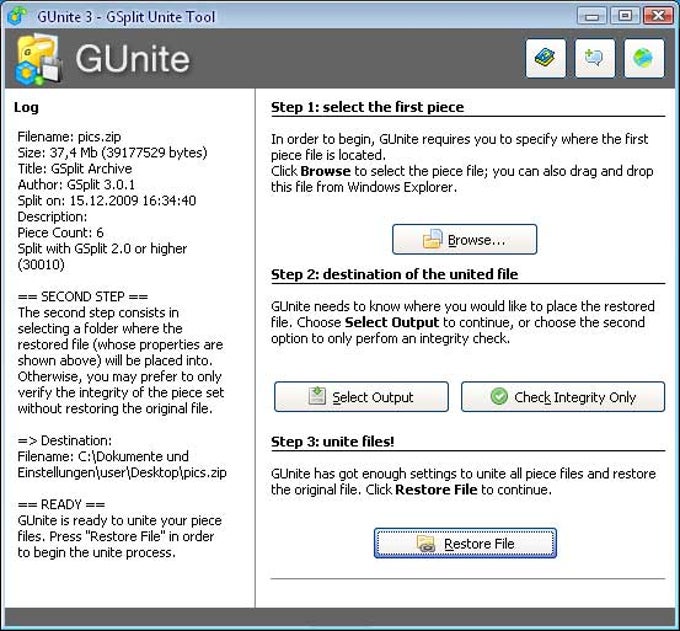Image resolution: width=680 pixels, height=631 pixels.
Task: Click the Restore File button
Action: (465, 543)
